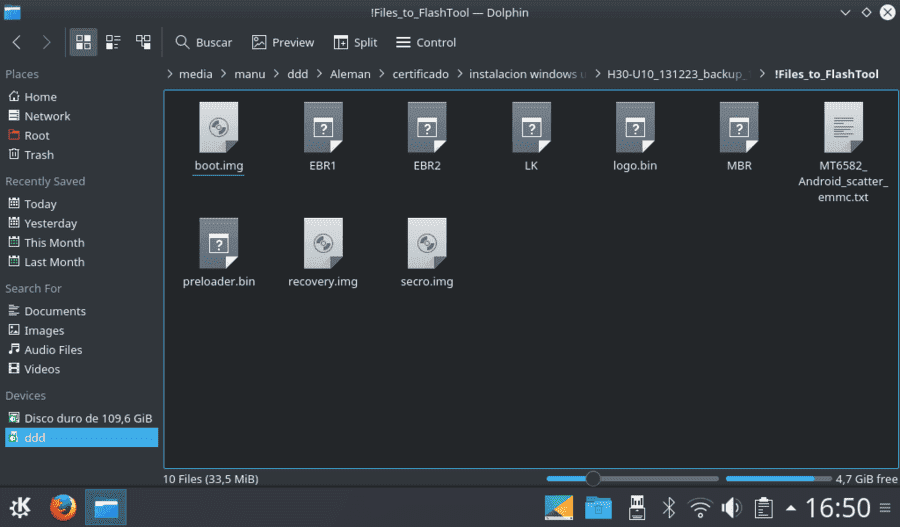Image resolution: width=900 pixels, height=527 pixels.
Task: Select the logo.bin file icon
Action: 635,127
